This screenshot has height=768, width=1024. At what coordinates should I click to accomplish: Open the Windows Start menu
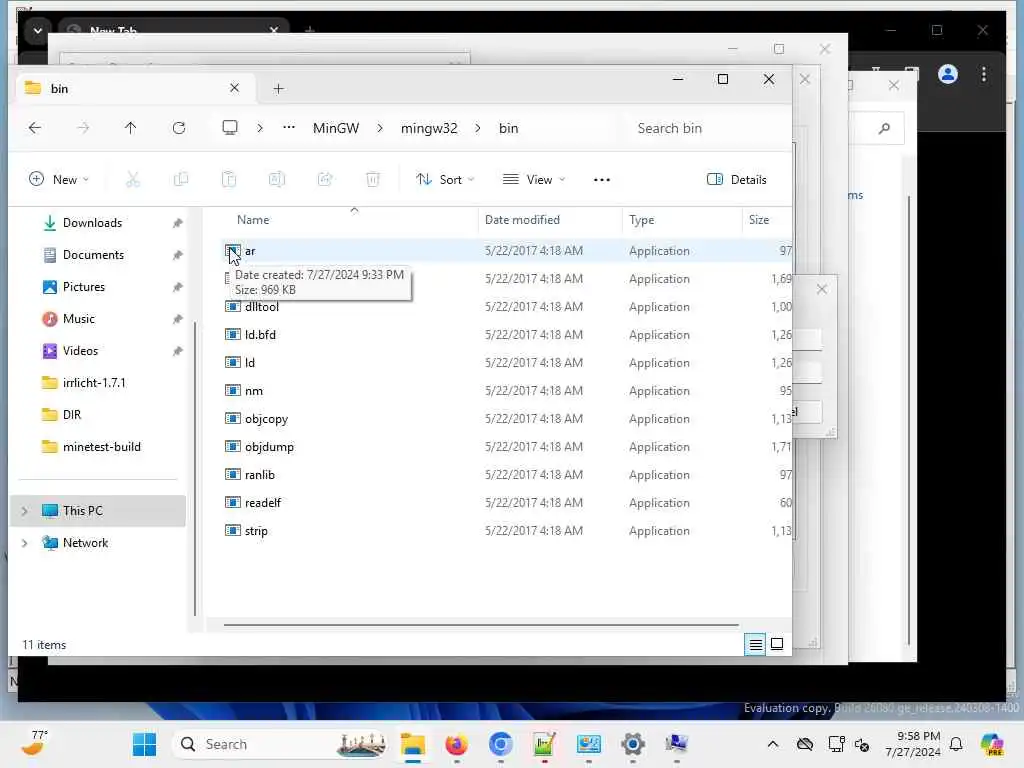pyautogui.click(x=144, y=744)
